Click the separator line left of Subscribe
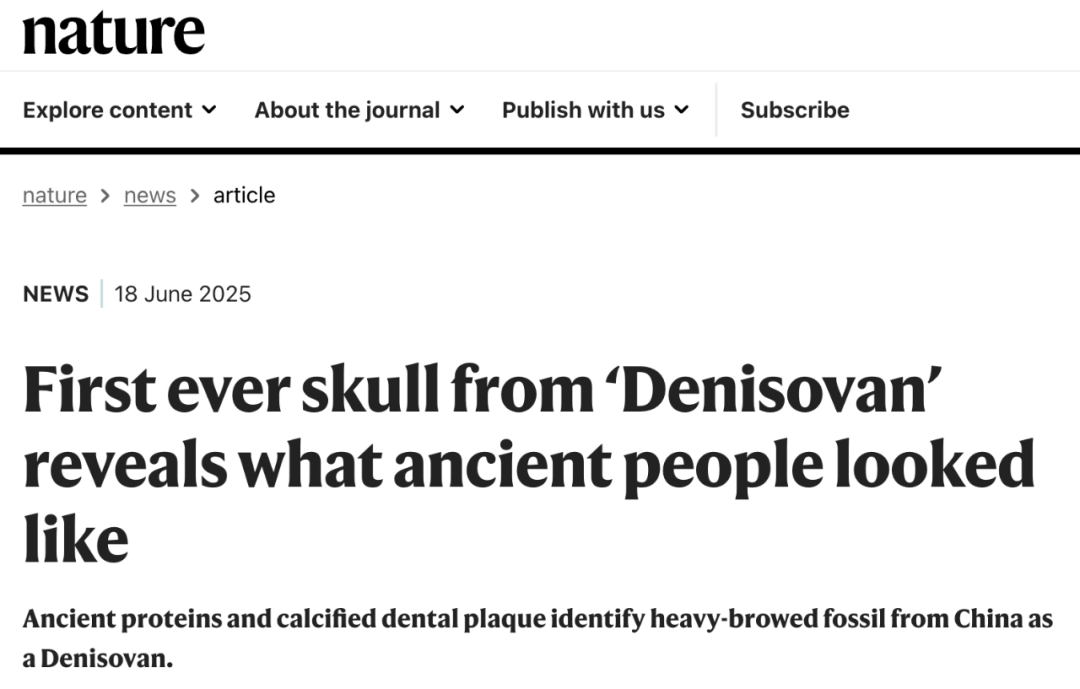The image size is (1080, 689). coord(716,110)
